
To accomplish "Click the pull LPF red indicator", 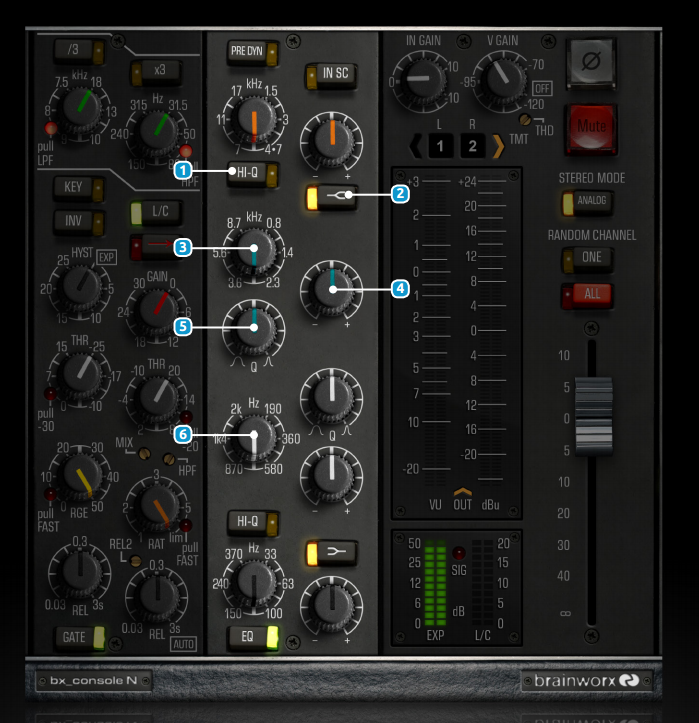I will coord(50,128).
